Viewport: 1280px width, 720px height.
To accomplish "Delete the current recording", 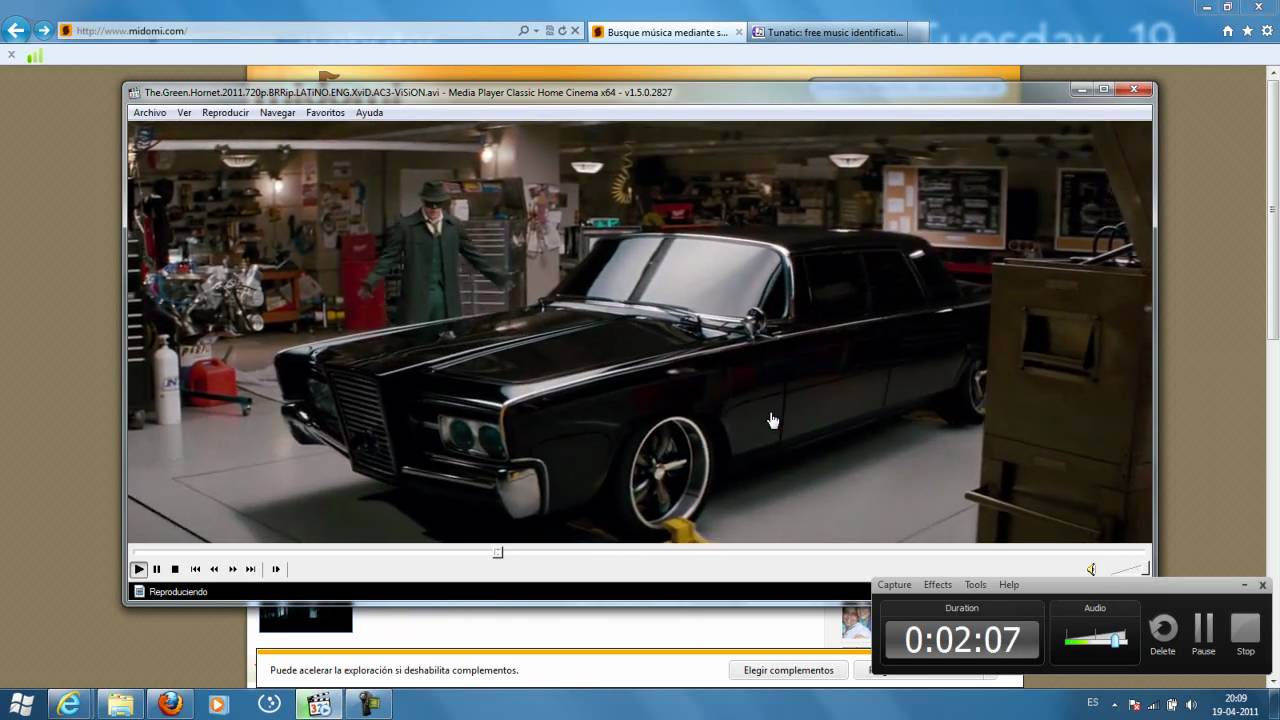I will (x=1163, y=634).
